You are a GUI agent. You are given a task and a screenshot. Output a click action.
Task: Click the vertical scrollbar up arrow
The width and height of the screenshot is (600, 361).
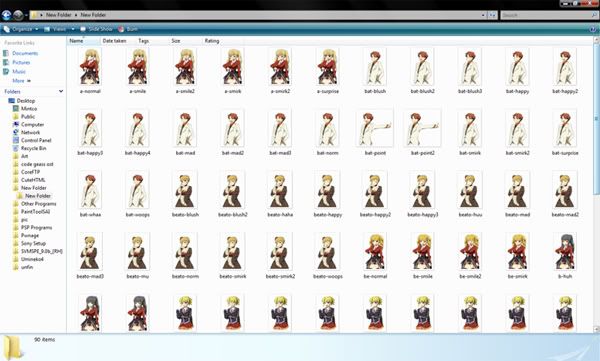pos(597,40)
